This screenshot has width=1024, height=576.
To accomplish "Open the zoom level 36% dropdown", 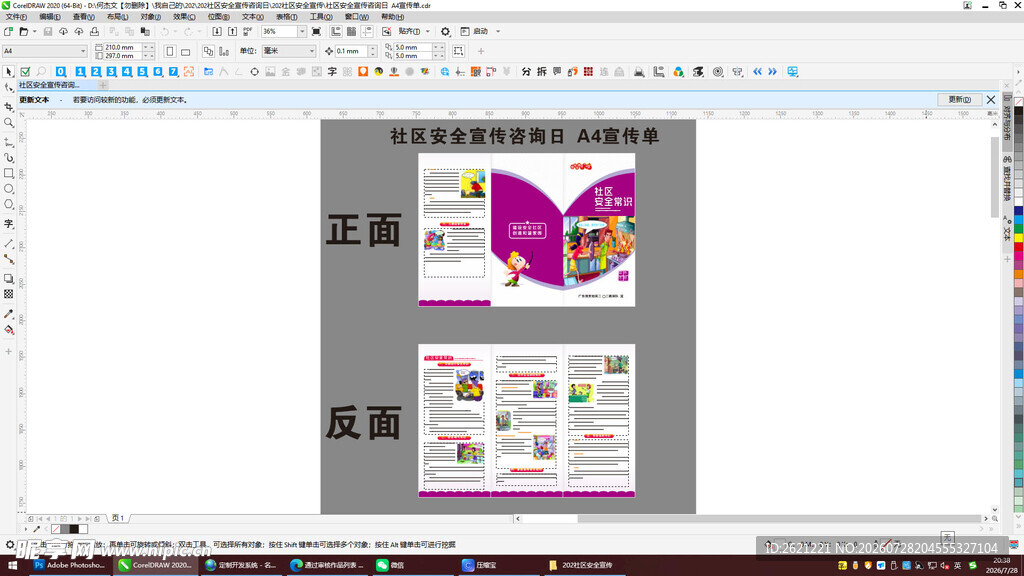I will [x=302, y=31].
